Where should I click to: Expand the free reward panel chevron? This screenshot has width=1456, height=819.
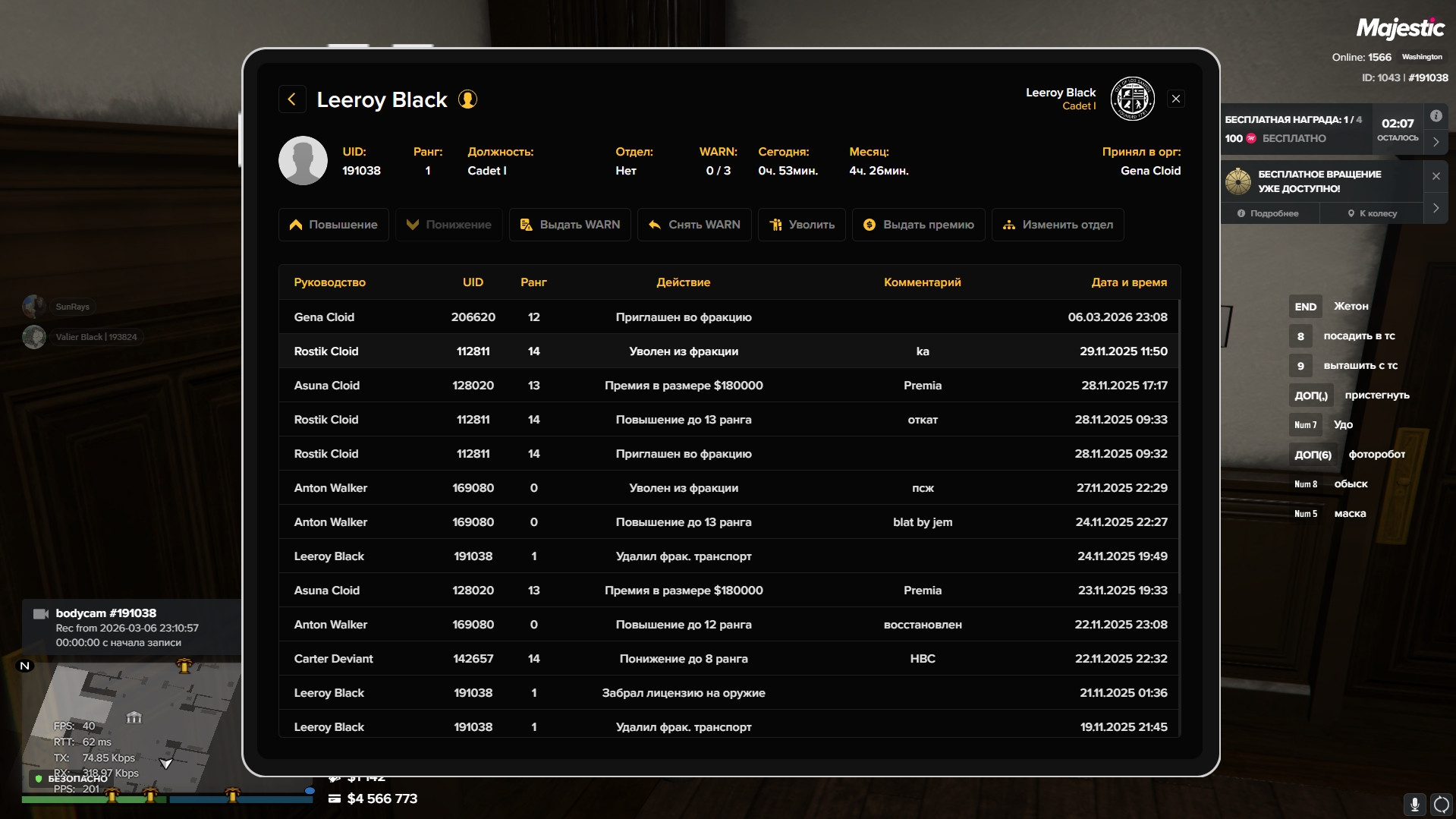[x=1436, y=142]
